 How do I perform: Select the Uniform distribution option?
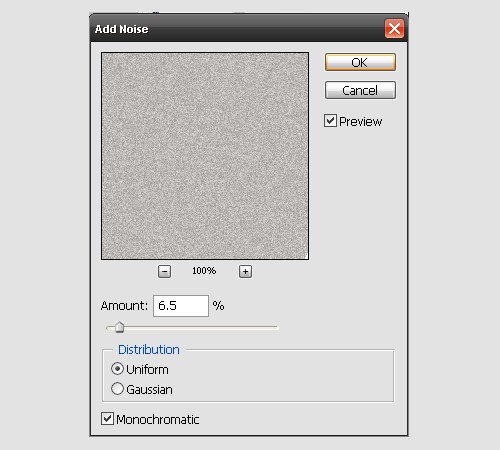point(117,369)
